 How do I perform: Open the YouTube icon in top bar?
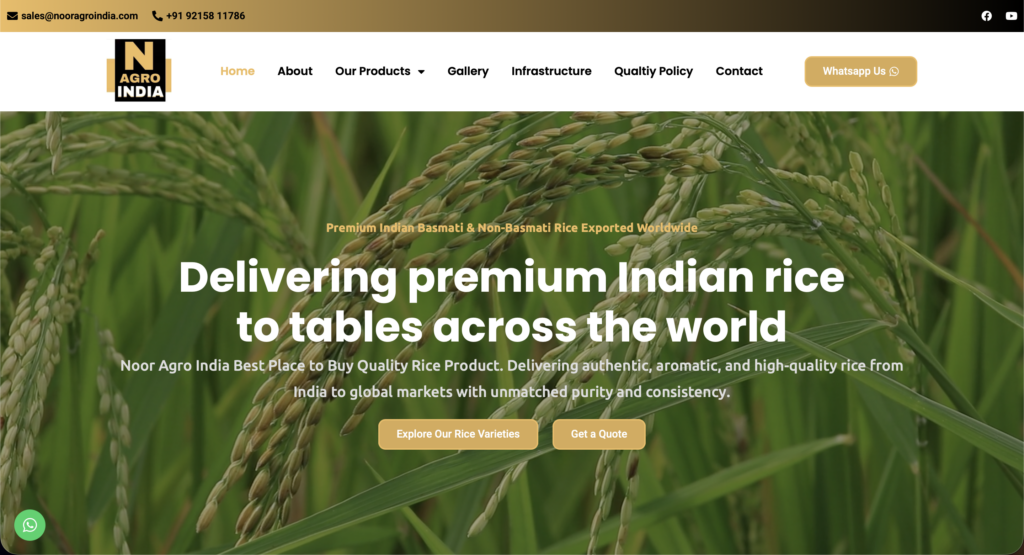tap(1011, 16)
